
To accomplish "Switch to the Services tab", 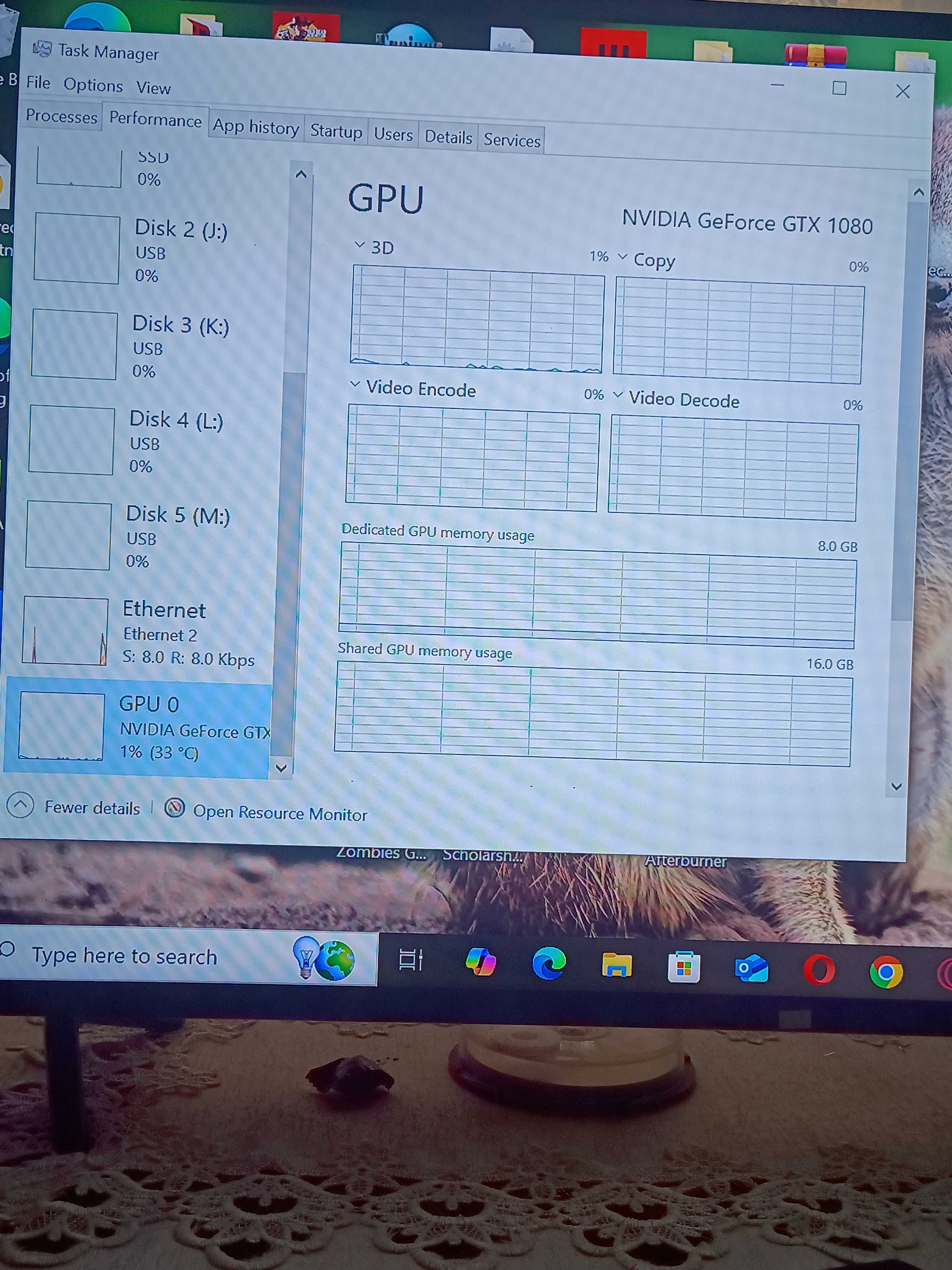I will pos(512,140).
